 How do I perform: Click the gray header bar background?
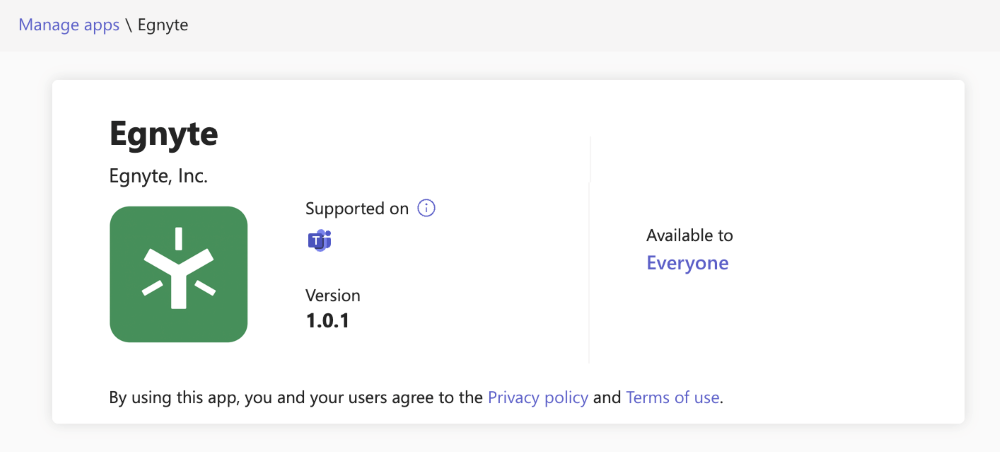574,26
